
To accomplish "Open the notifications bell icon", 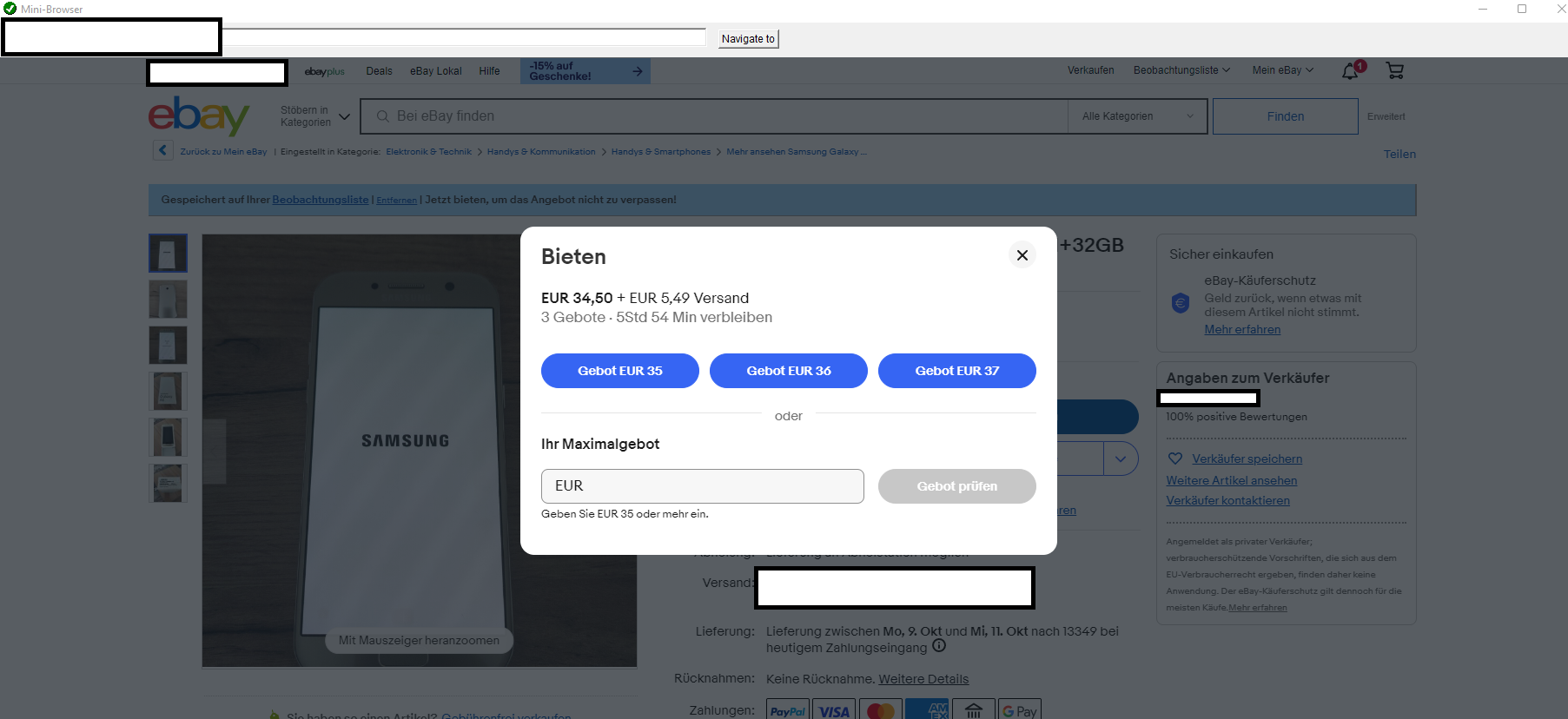I will pos(1352,70).
